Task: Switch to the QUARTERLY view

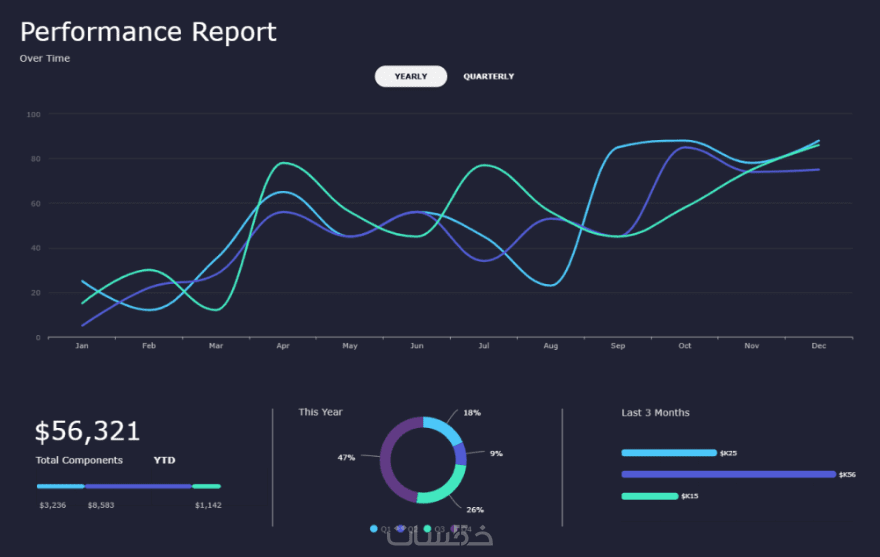Action: tap(488, 76)
